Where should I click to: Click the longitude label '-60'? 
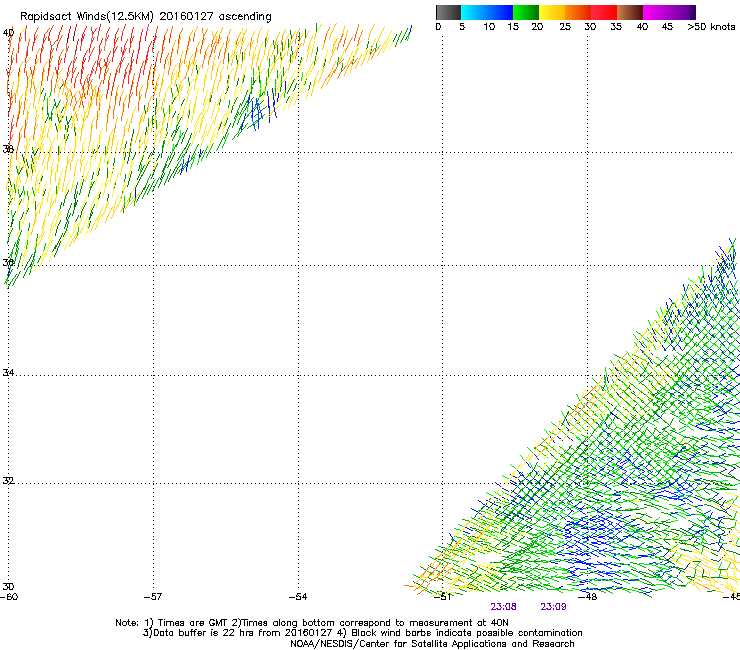pos(9,597)
